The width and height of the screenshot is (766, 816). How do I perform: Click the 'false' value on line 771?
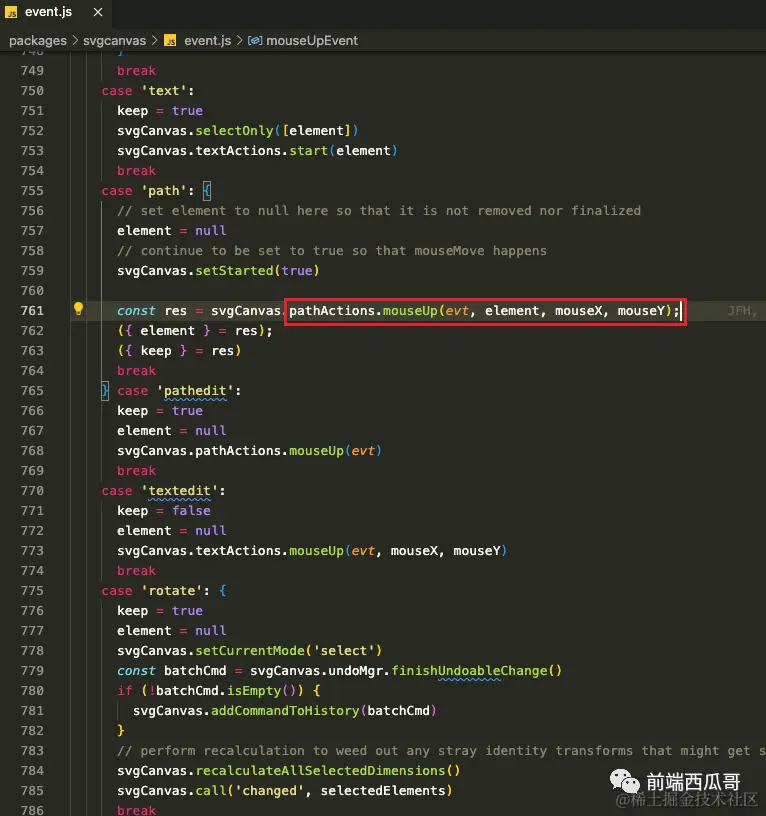click(191, 511)
